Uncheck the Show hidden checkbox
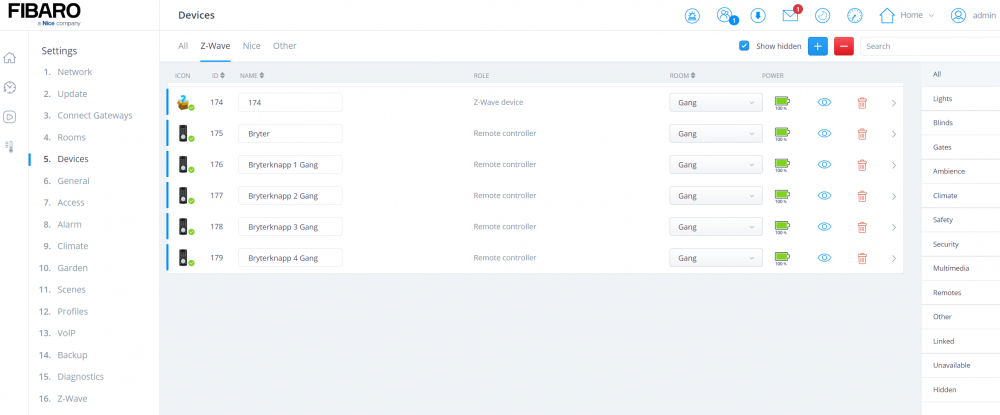This screenshot has width=1000, height=415. coord(744,46)
